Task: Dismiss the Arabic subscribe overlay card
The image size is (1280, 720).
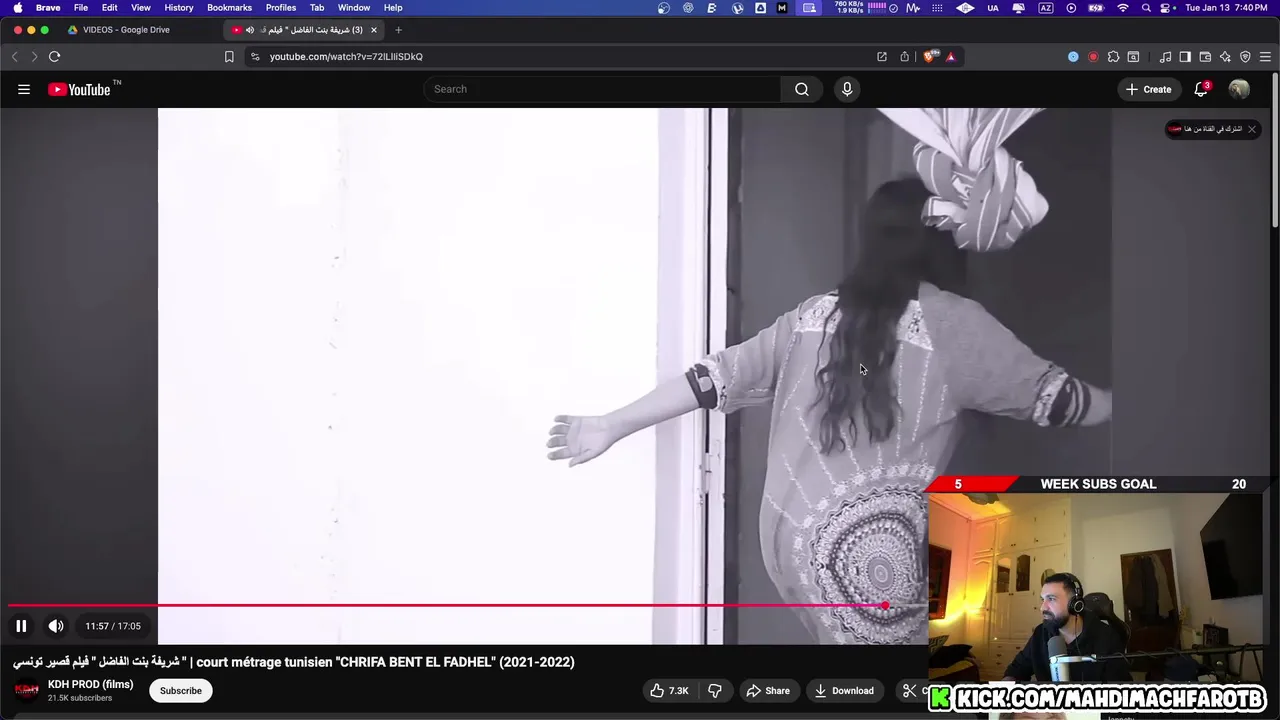Action: (x=1251, y=129)
